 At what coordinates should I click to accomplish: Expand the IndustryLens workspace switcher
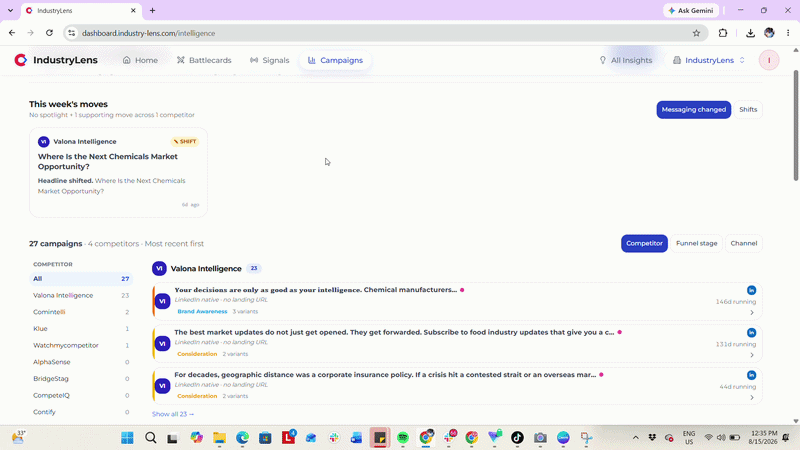tap(709, 60)
